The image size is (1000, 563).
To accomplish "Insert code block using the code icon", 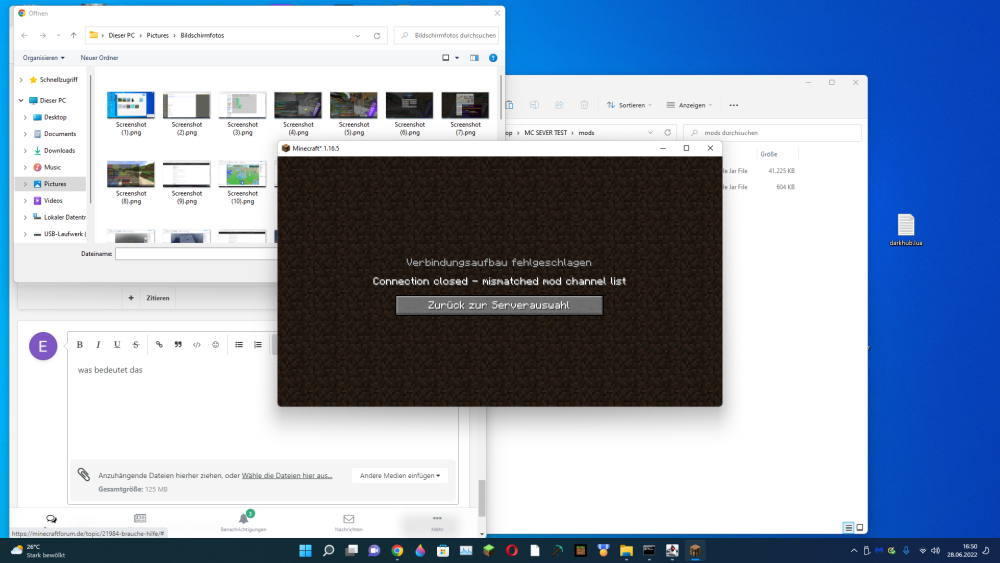I will click(x=197, y=345).
